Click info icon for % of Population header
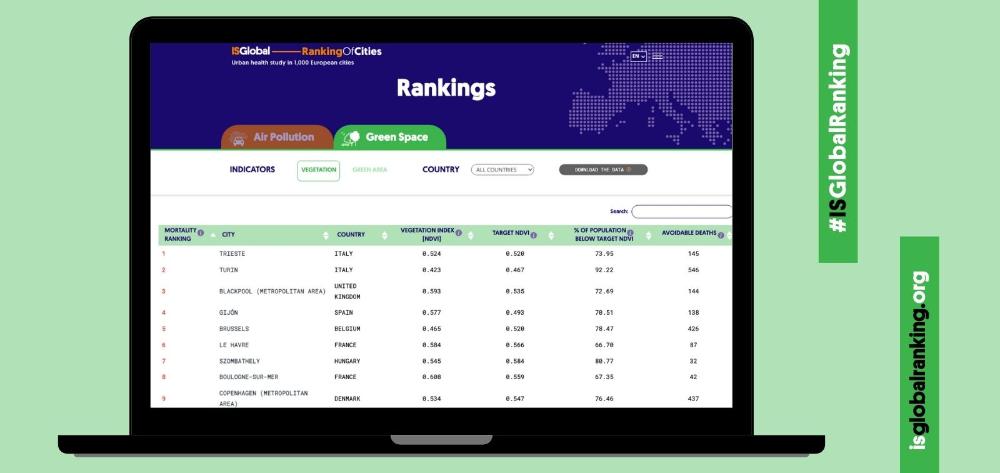The width and height of the screenshot is (1000, 473). [x=630, y=233]
